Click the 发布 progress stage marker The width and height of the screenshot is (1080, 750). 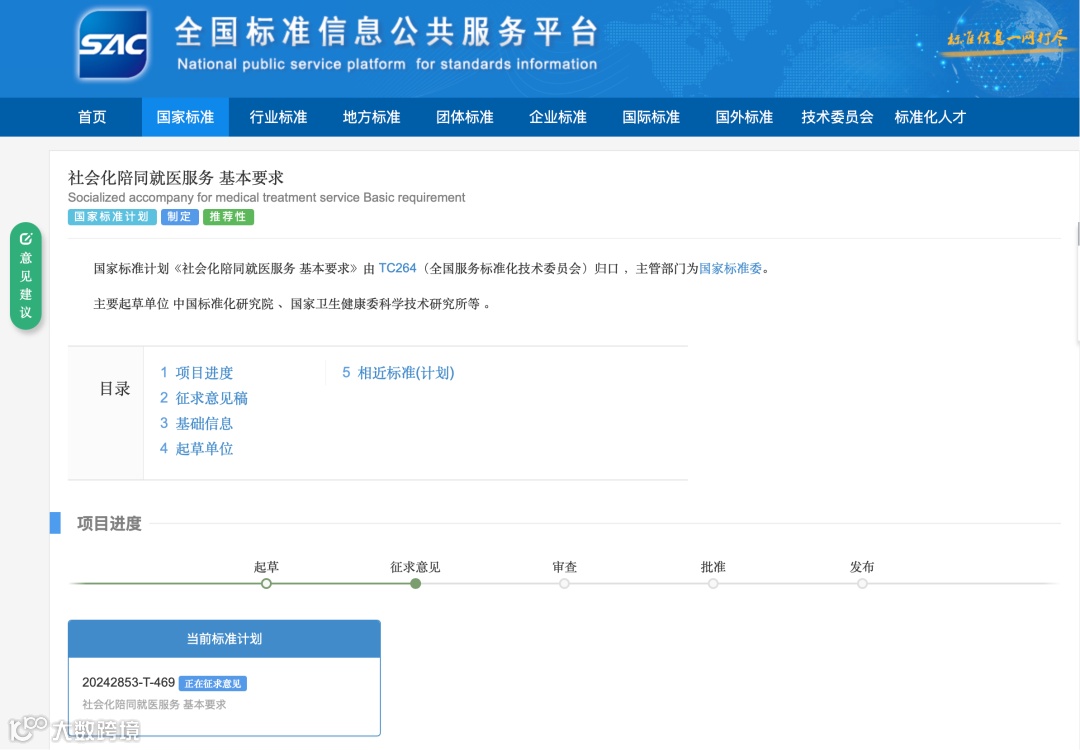862,583
